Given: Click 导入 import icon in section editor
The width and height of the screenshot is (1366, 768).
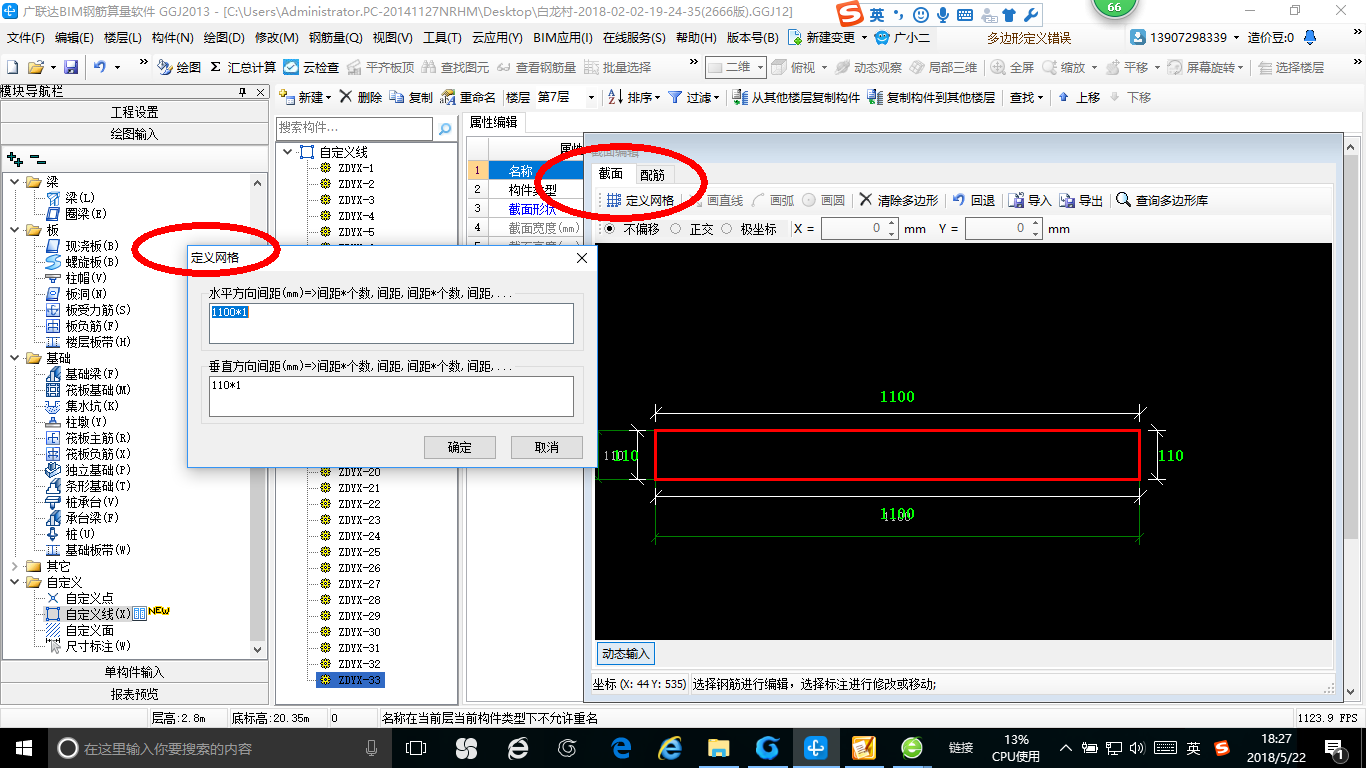Looking at the screenshot, I should [1030, 200].
